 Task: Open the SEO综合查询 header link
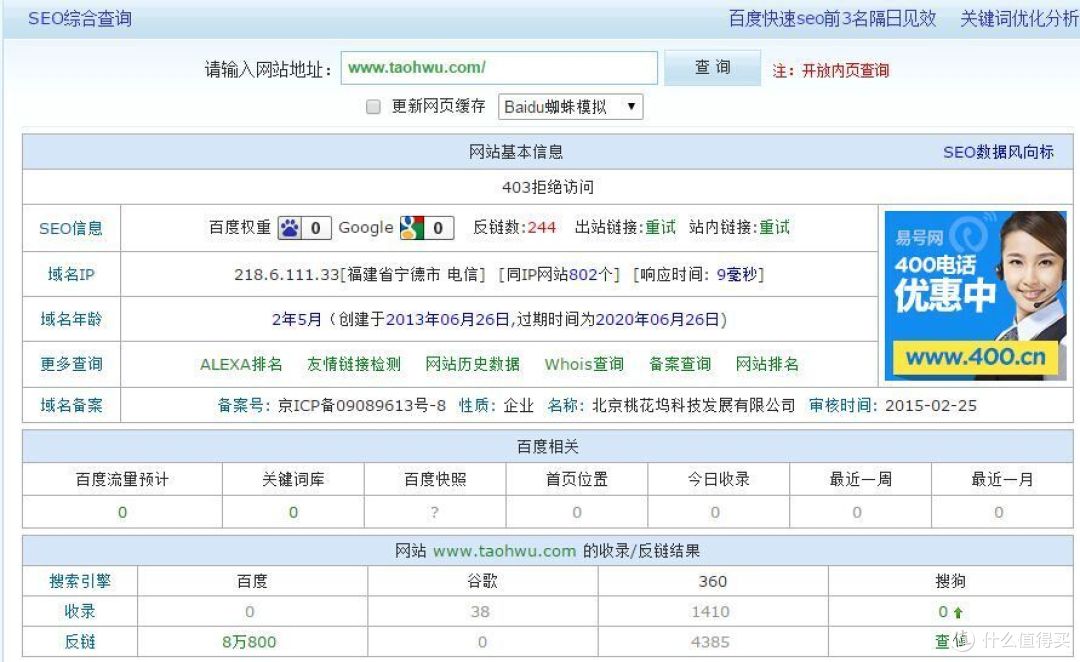point(80,19)
